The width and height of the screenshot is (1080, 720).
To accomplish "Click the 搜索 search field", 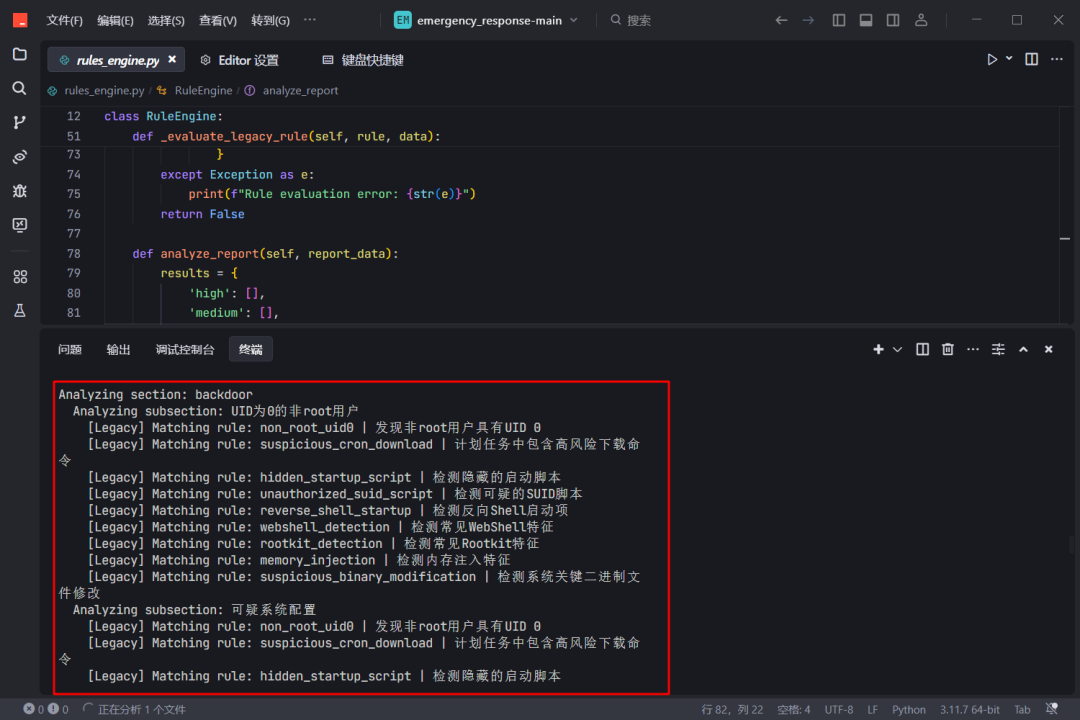I will tap(631, 21).
